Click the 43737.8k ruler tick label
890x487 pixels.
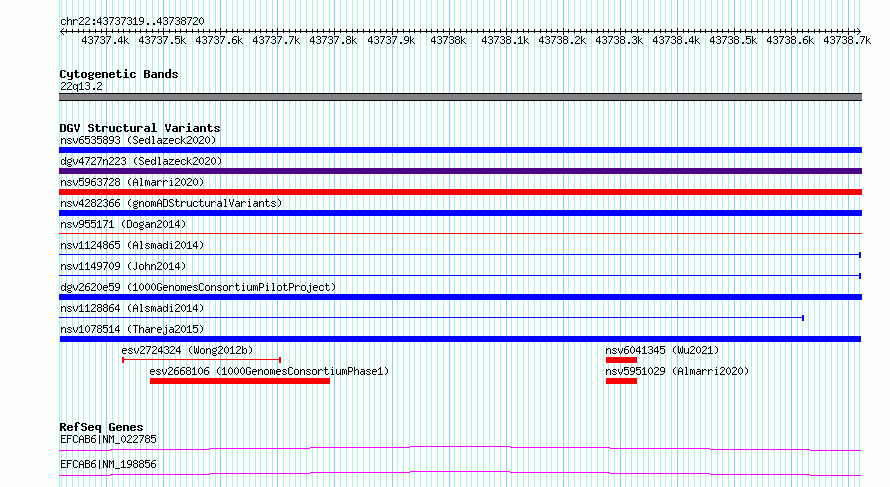(x=333, y=40)
